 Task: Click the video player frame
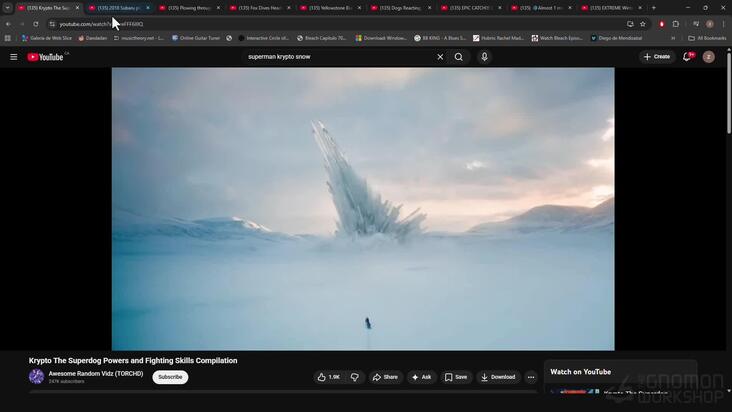(x=363, y=209)
